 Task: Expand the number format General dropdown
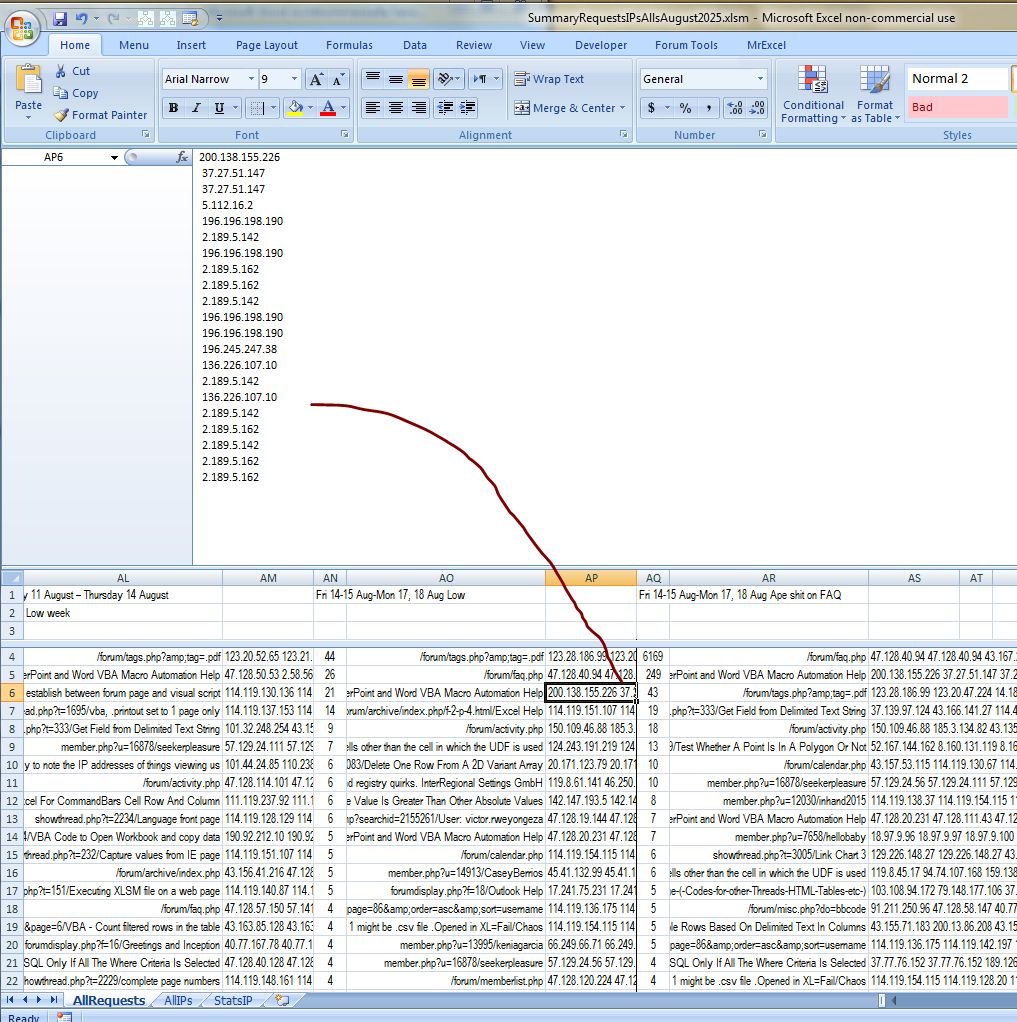(x=760, y=79)
